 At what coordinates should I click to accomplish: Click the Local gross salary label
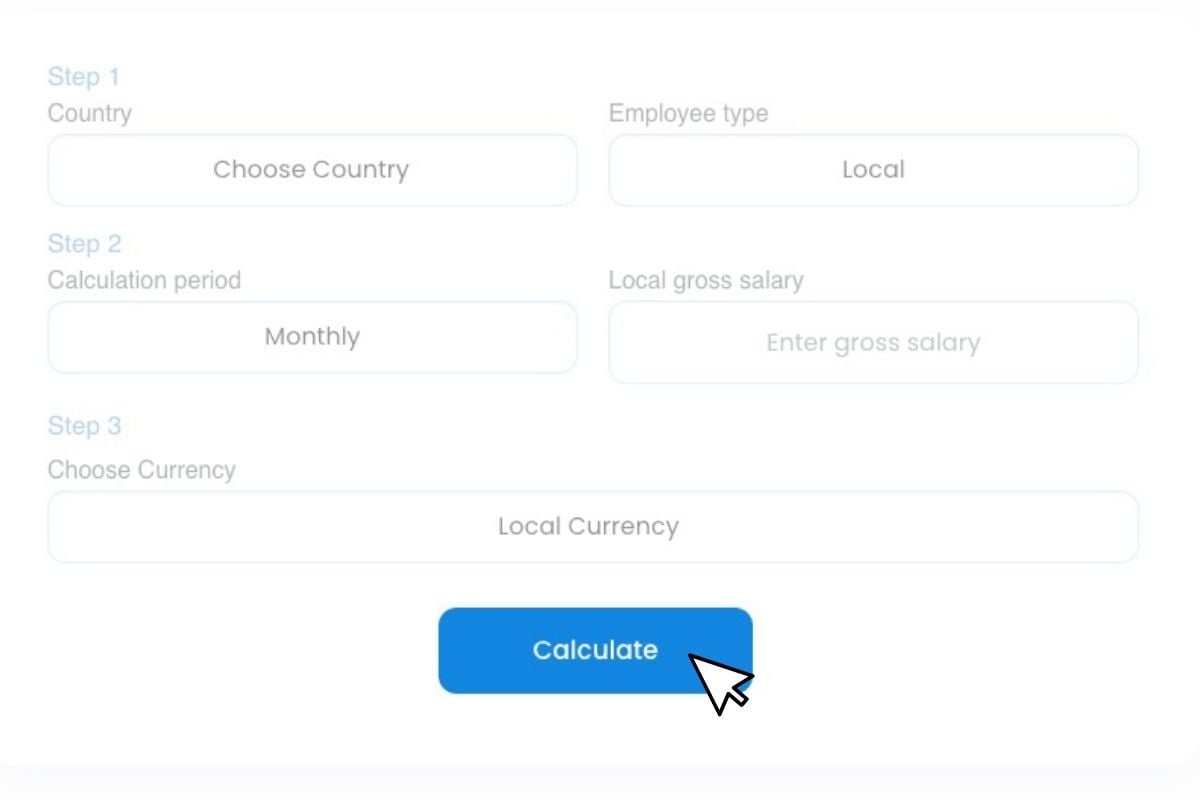point(706,280)
